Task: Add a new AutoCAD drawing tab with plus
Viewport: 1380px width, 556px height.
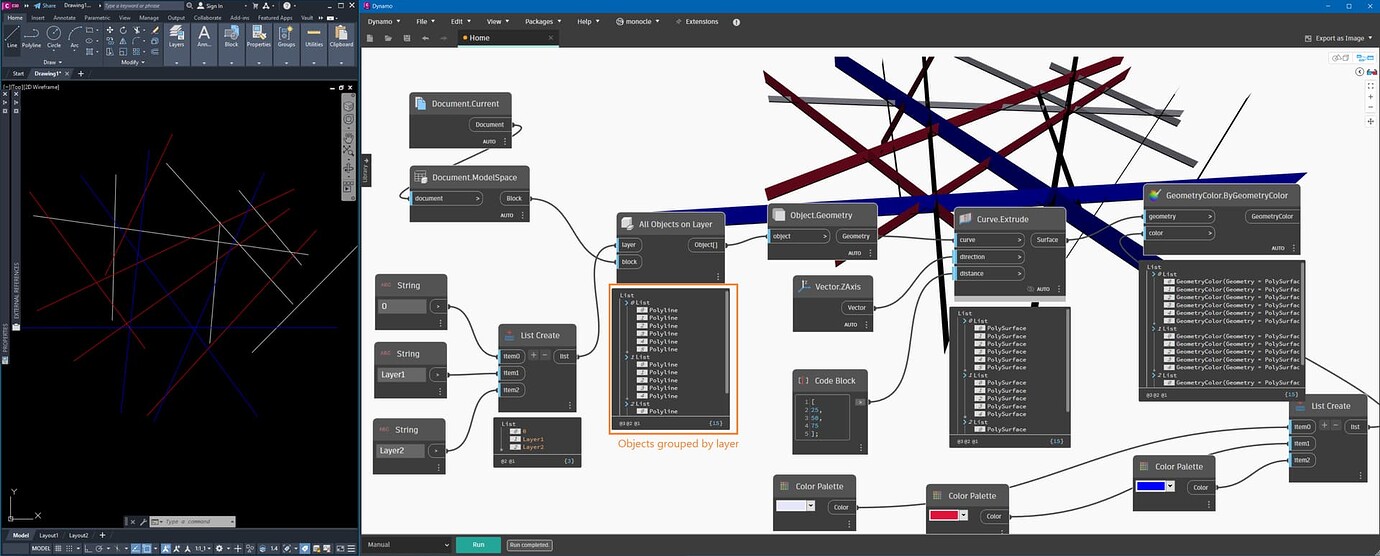Action: point(82,73)
